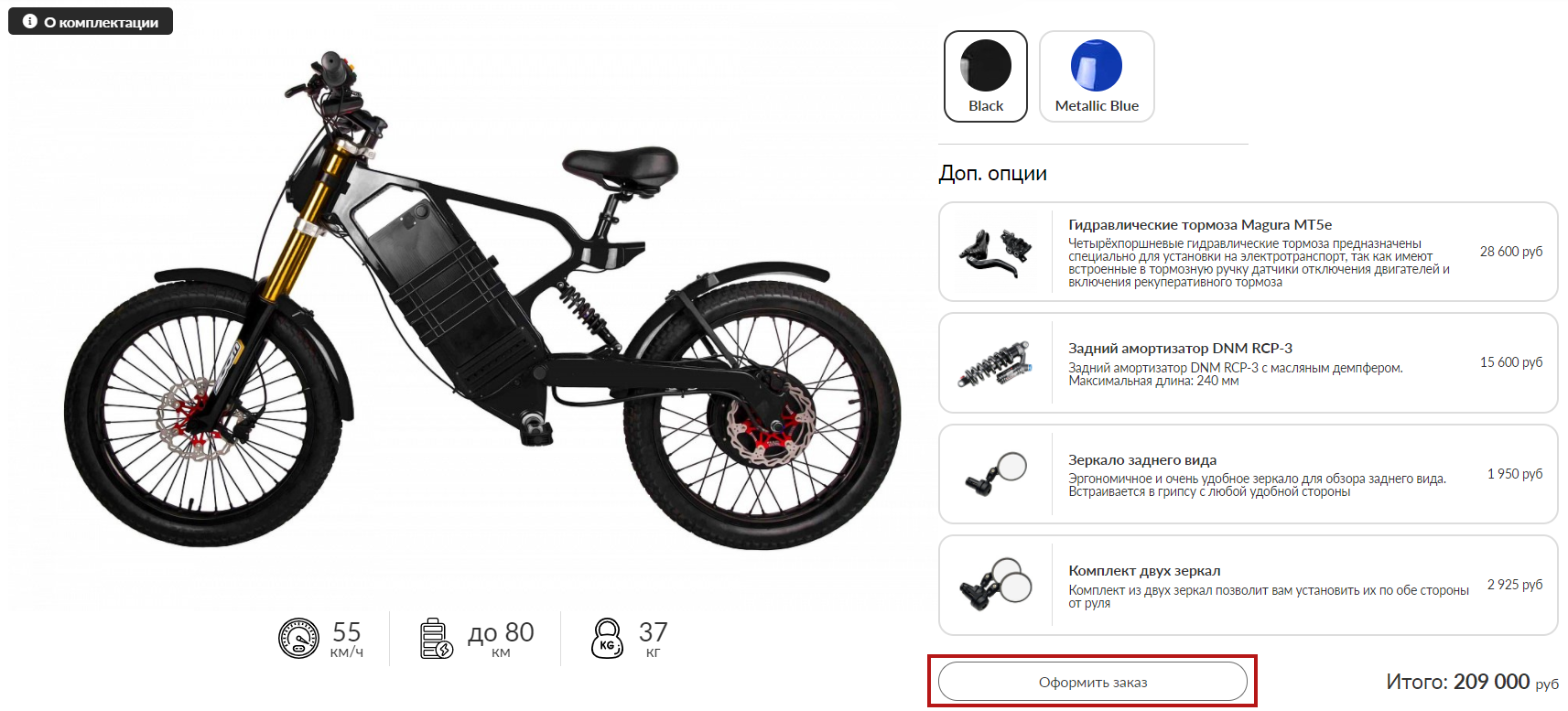Click the speedometer icon next to 55 км/ч

(x=298, y=638)
